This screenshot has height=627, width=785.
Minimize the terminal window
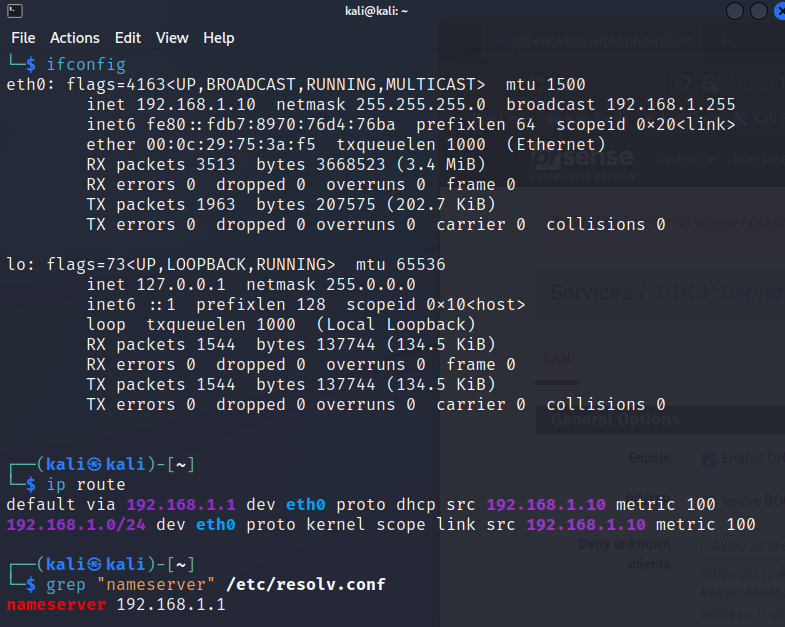click(736, 11)
